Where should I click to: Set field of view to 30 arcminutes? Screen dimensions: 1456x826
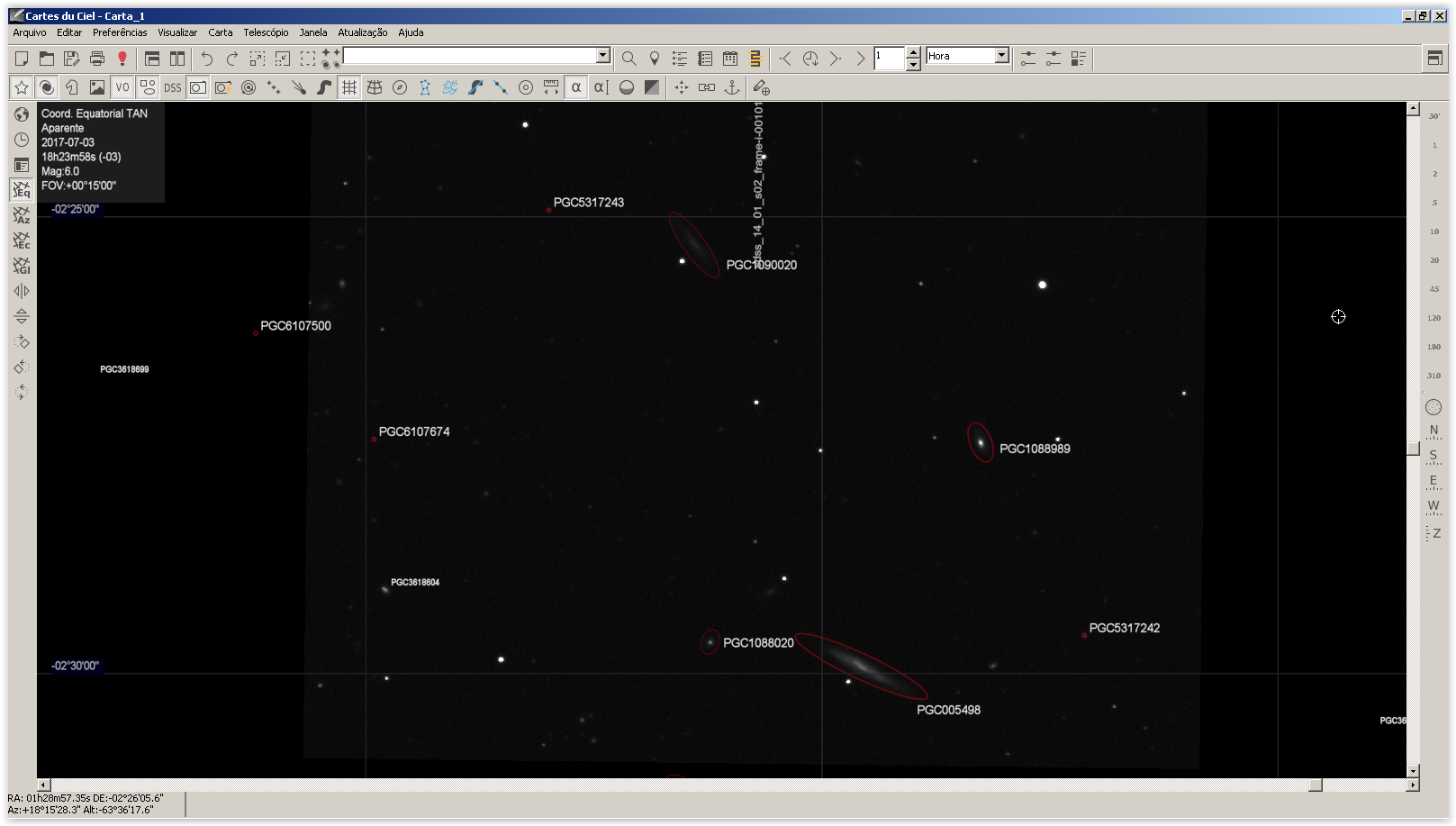pos(1434,116)
